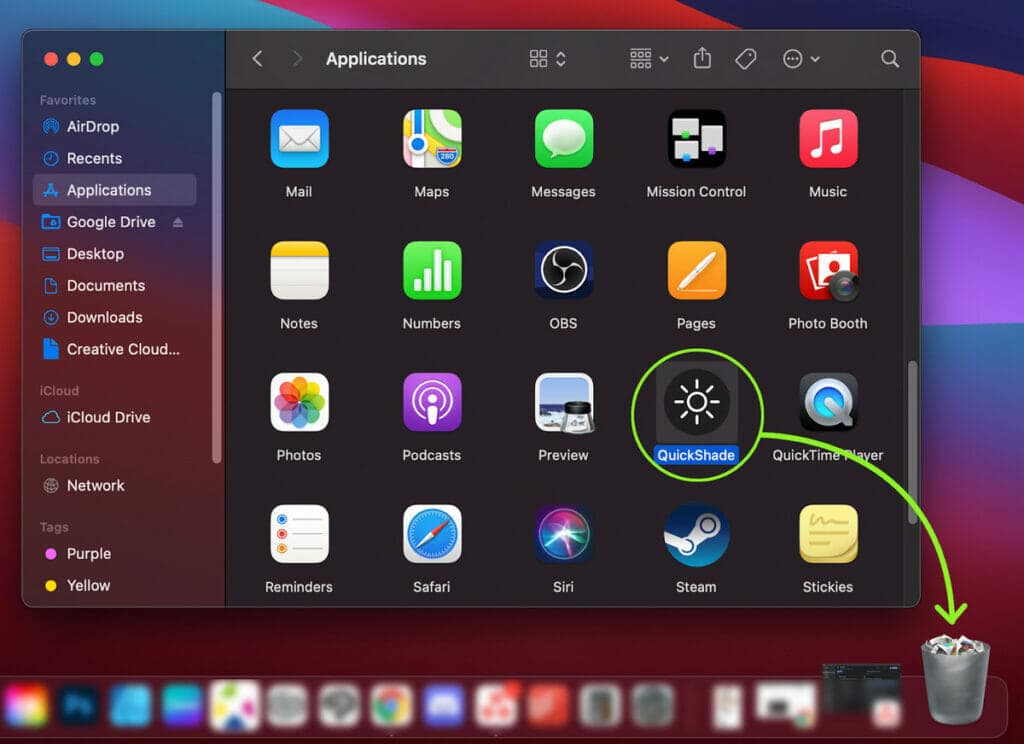Select the QuickTime Player icon
The width and height of the screenshot is (1024, 744).
tap(828, 402)
